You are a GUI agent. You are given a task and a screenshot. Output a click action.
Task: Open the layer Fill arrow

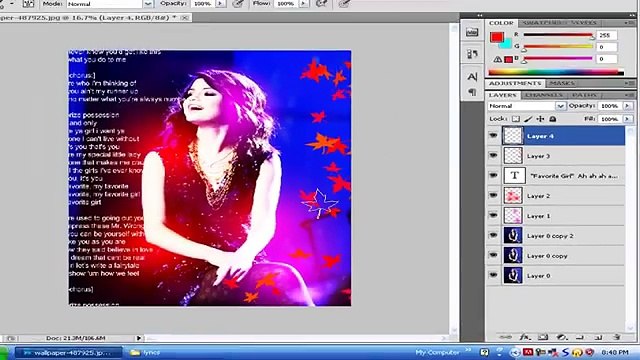(x=628, y=119)
